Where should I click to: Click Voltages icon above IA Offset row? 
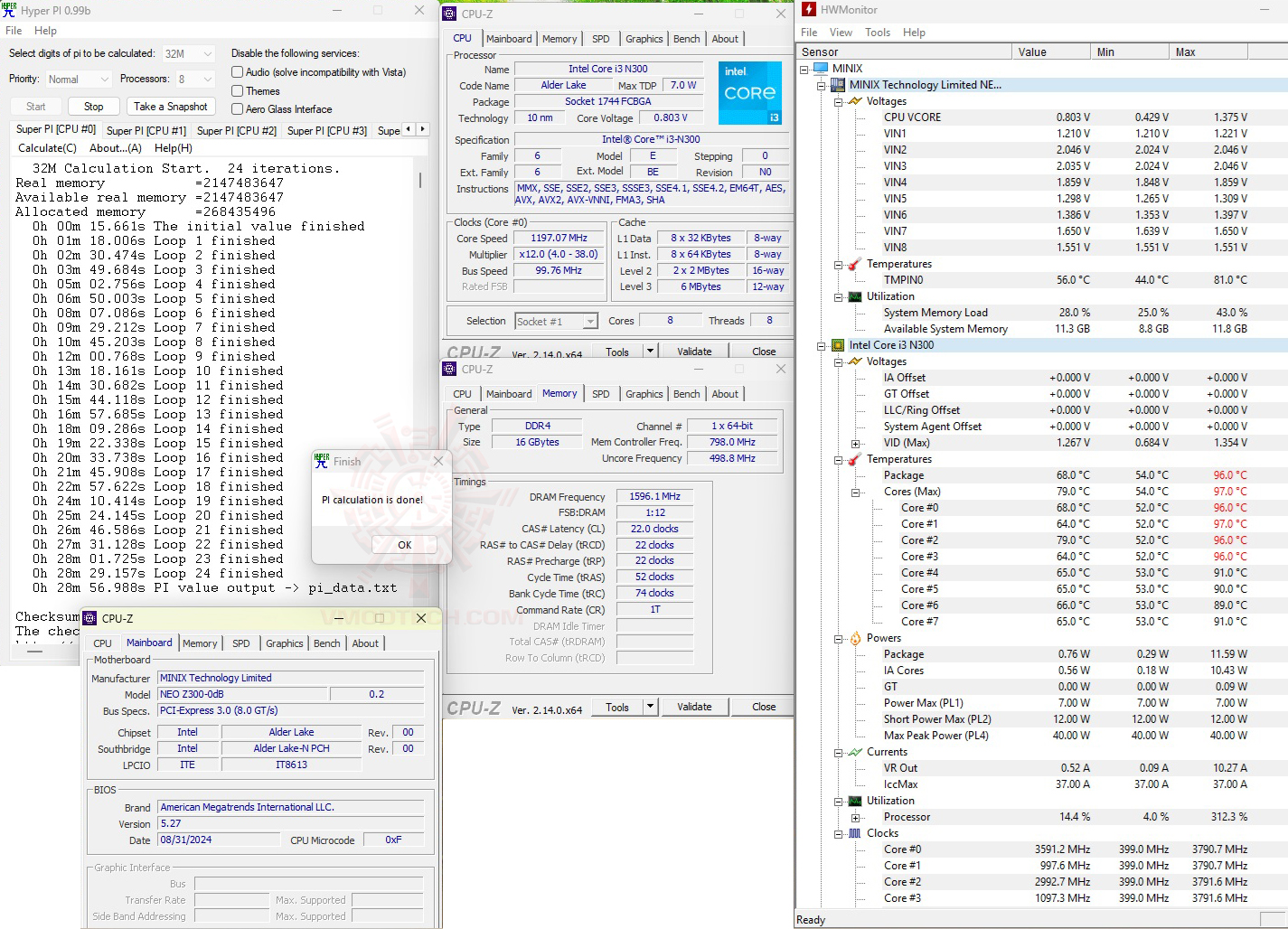click(x=855, y=361)
